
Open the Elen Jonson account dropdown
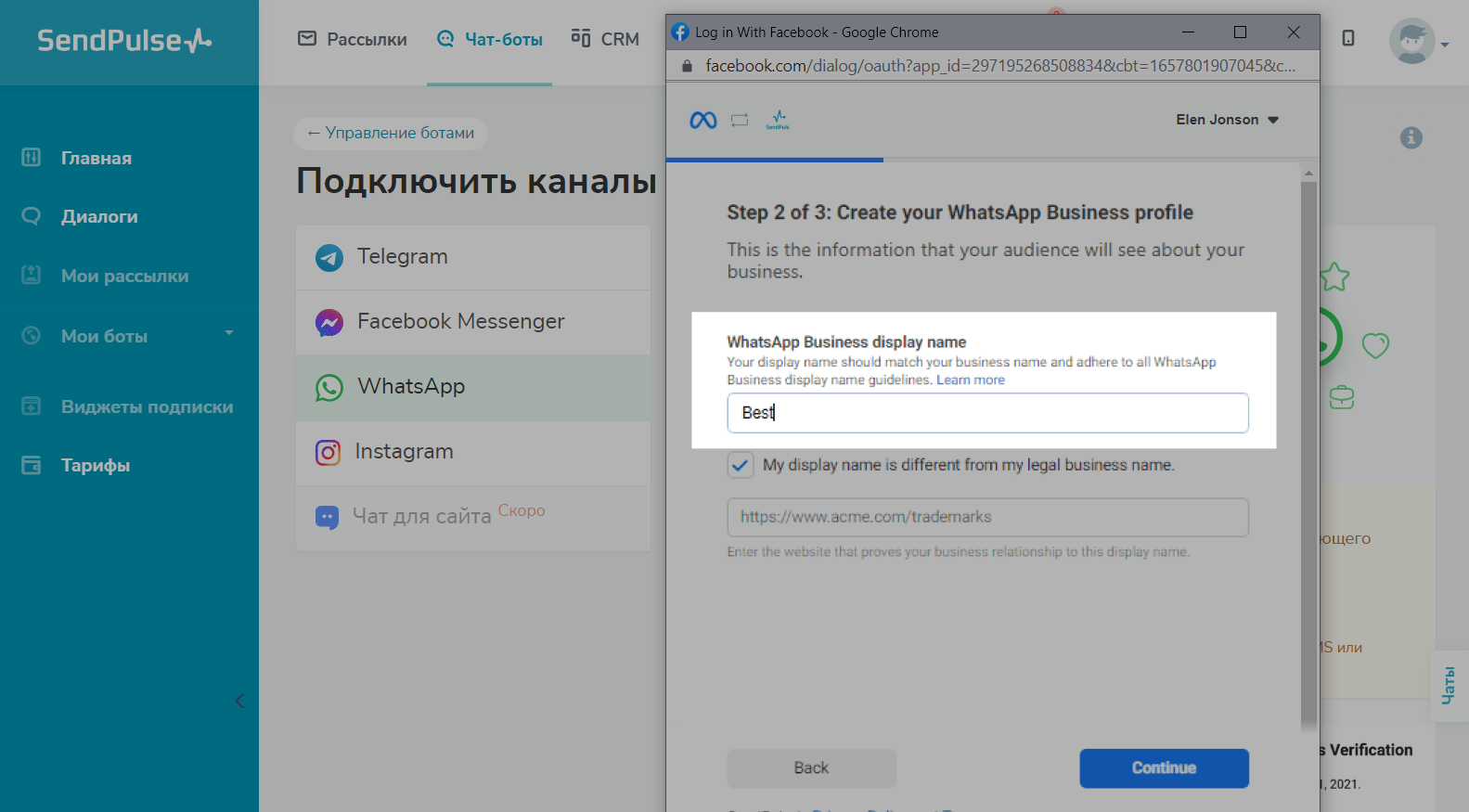1227,120
